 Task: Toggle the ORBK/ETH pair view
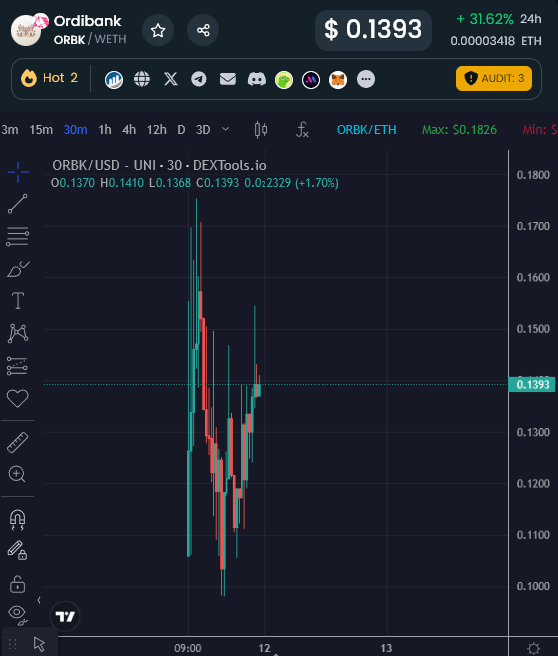coord(366,130)
